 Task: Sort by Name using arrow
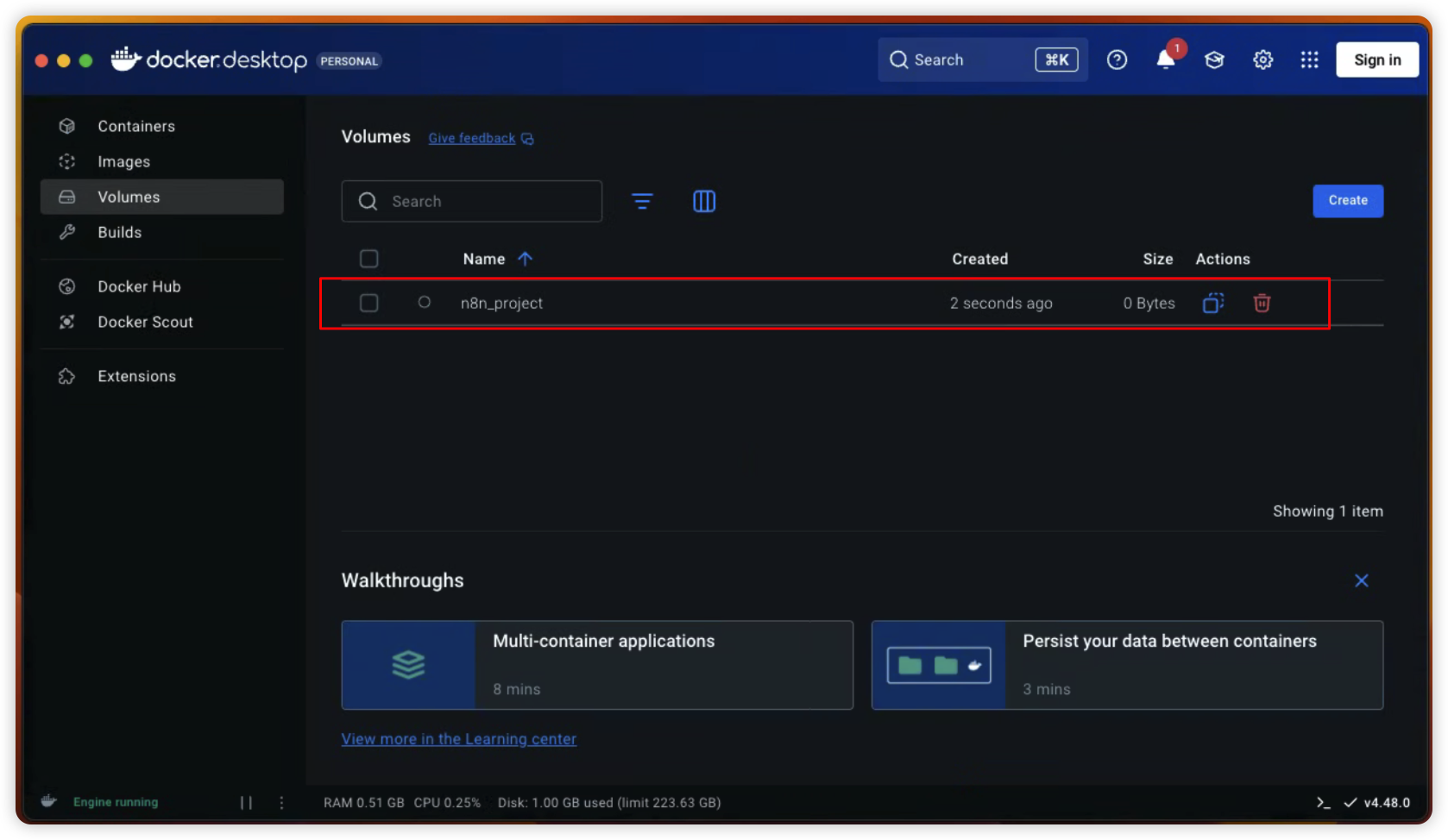click(x=525, y=259)
